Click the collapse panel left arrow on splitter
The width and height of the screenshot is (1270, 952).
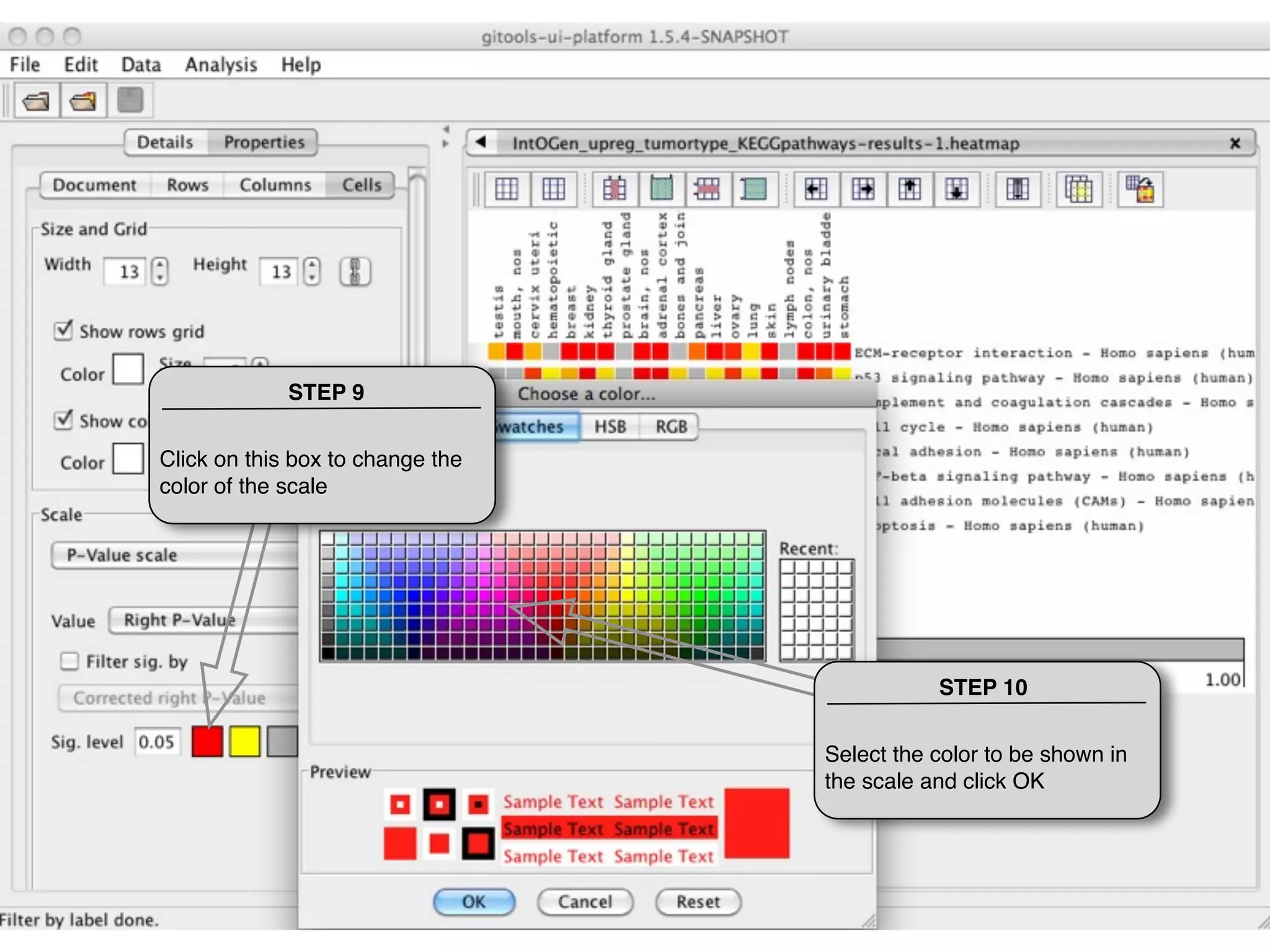(445, 130)
